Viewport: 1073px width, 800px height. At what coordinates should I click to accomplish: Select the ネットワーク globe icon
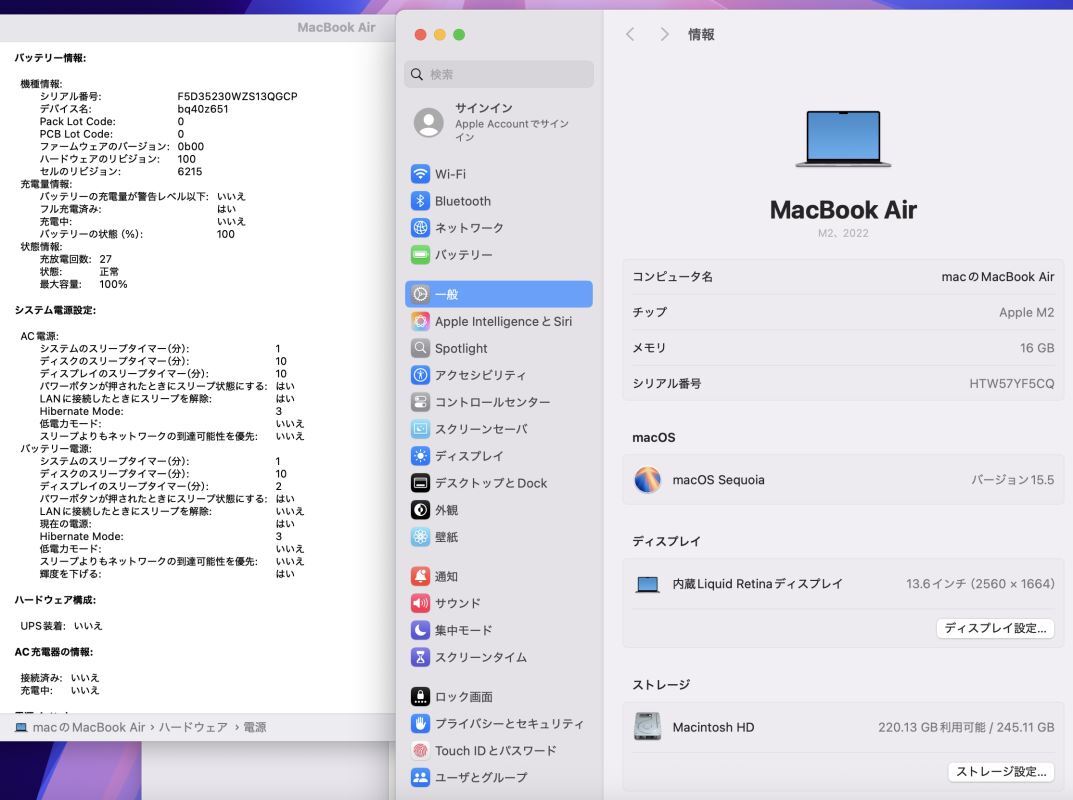420,228
